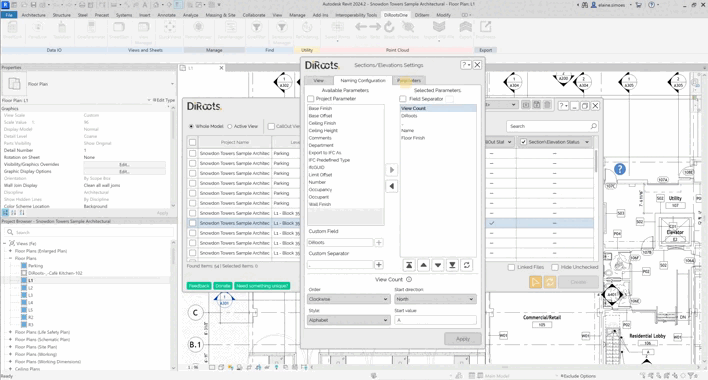The image size is (708, 380).
Task: Open the ReOrdering utility tool
Action: click(x=307, y=31)
